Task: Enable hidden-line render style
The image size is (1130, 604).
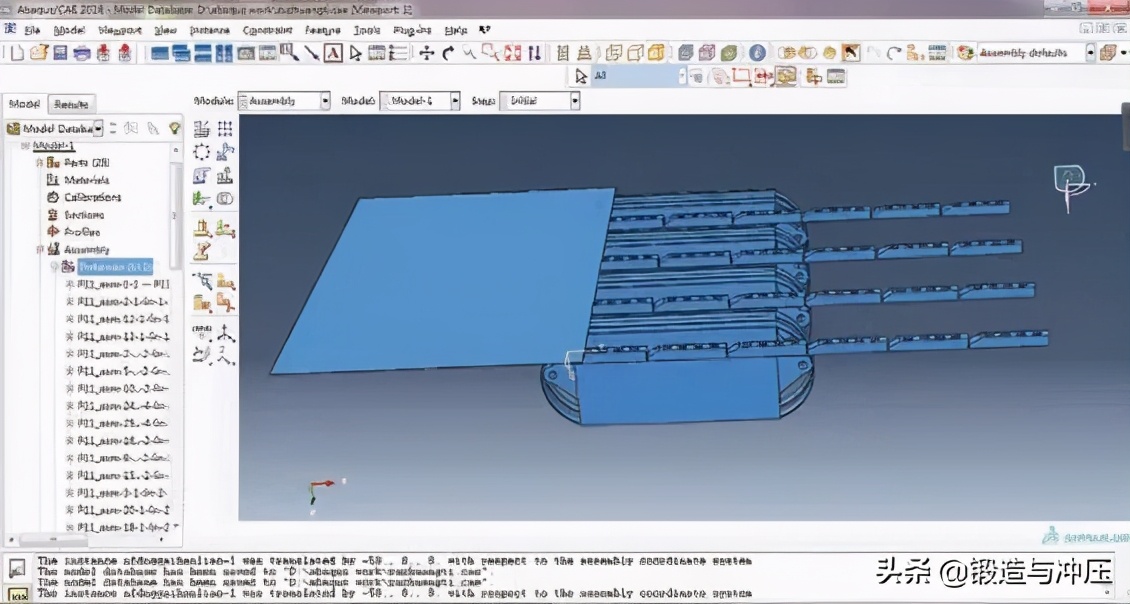Action: [636, 53]
